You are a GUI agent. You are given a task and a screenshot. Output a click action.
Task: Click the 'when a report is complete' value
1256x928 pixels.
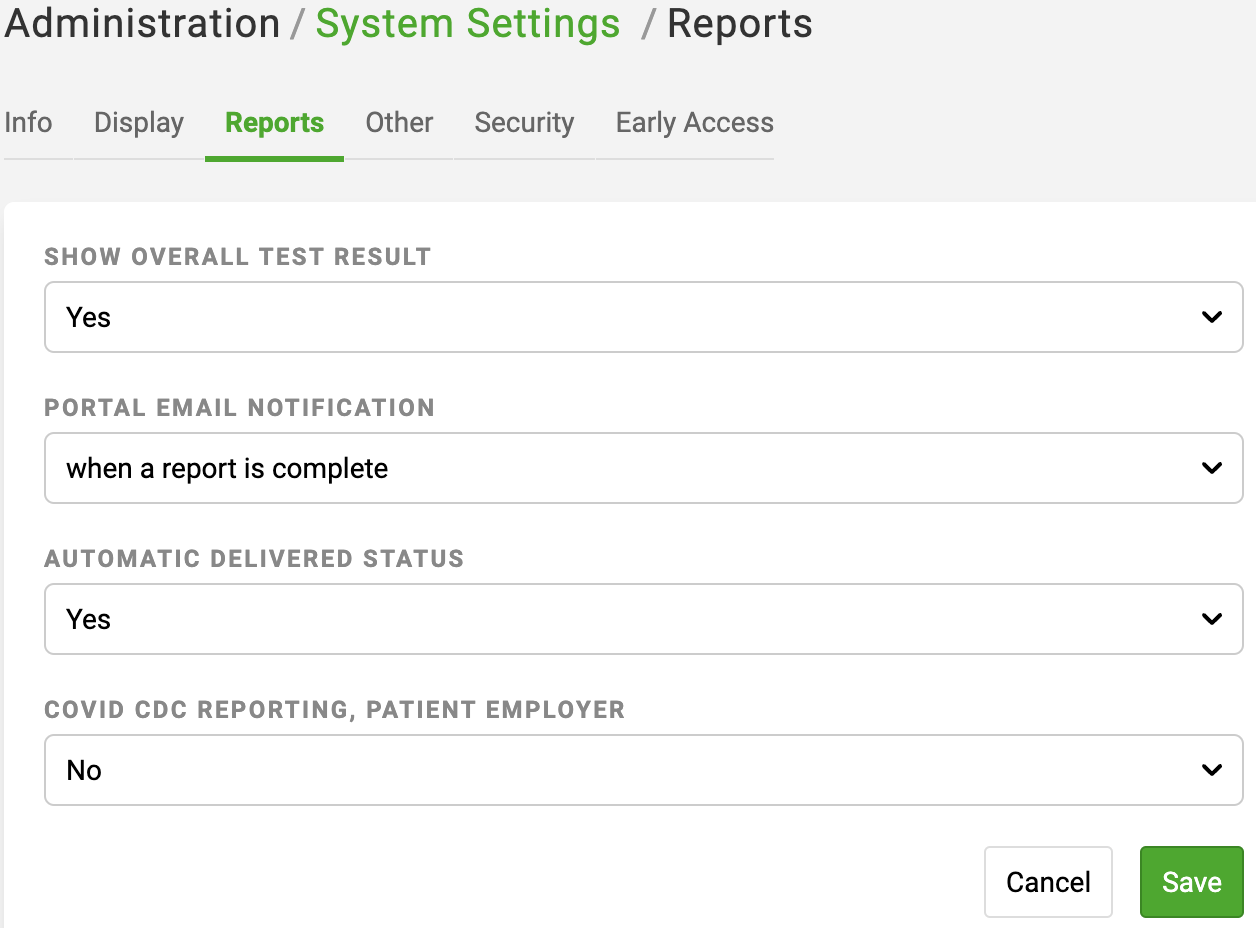[x=227, y=468]
